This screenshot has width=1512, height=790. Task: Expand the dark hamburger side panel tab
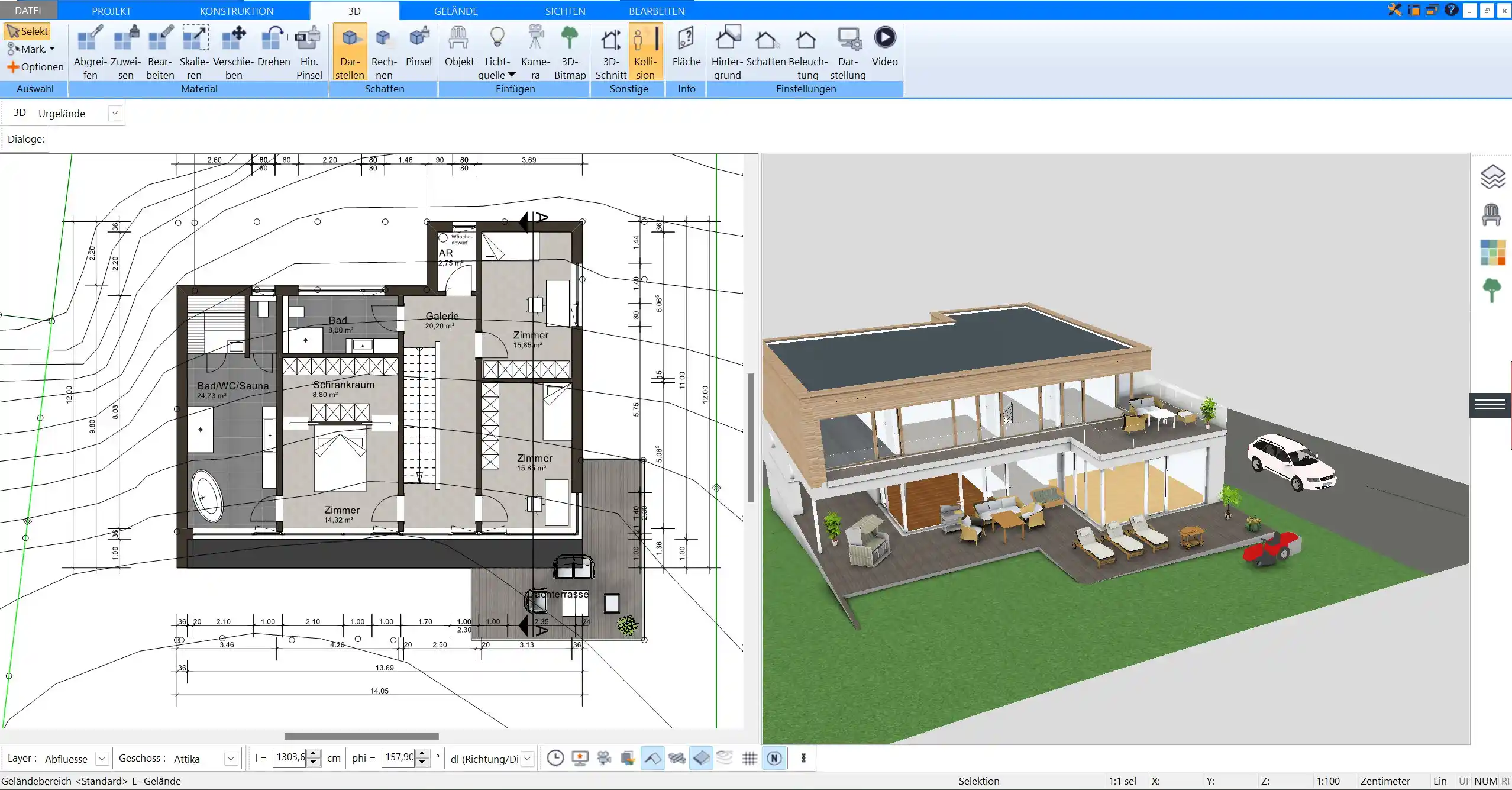1490,405
